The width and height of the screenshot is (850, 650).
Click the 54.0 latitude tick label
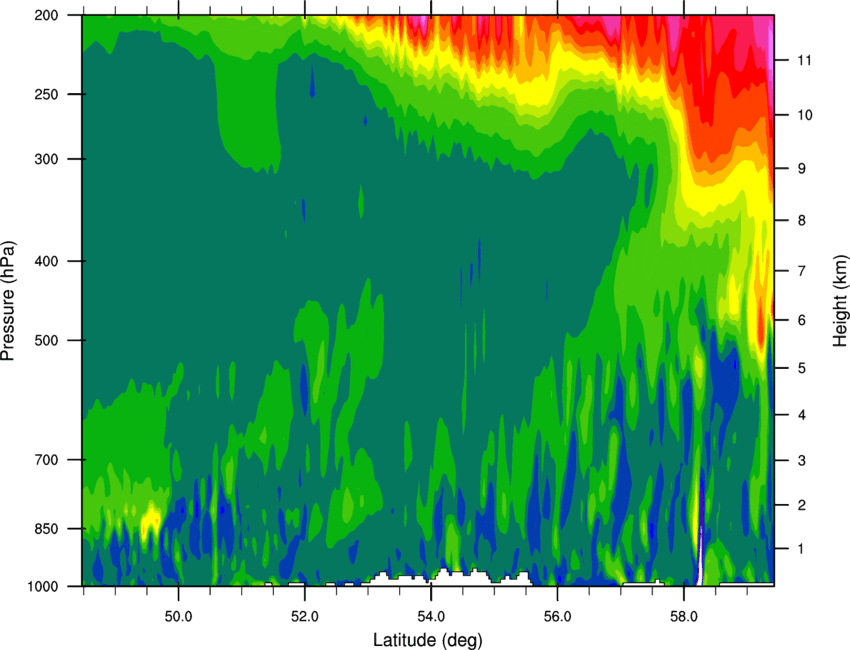coord(431,617)
